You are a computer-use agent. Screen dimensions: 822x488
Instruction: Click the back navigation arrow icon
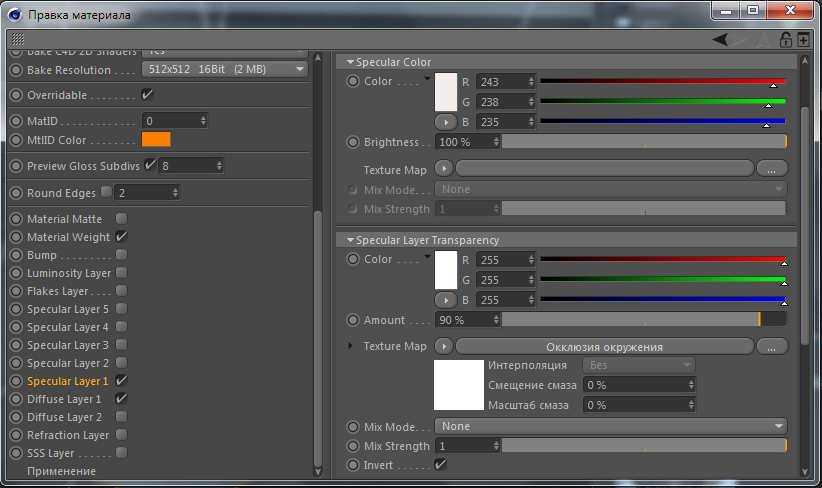click(720, 39)
